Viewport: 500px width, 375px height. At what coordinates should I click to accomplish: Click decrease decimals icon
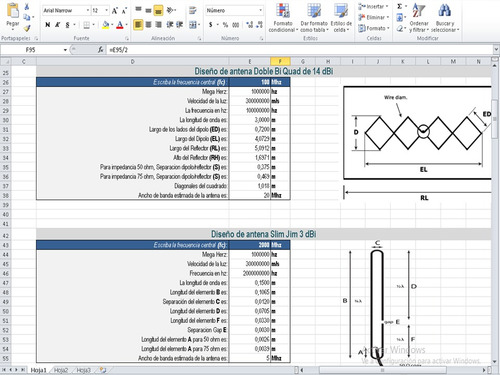pos(260,25)
